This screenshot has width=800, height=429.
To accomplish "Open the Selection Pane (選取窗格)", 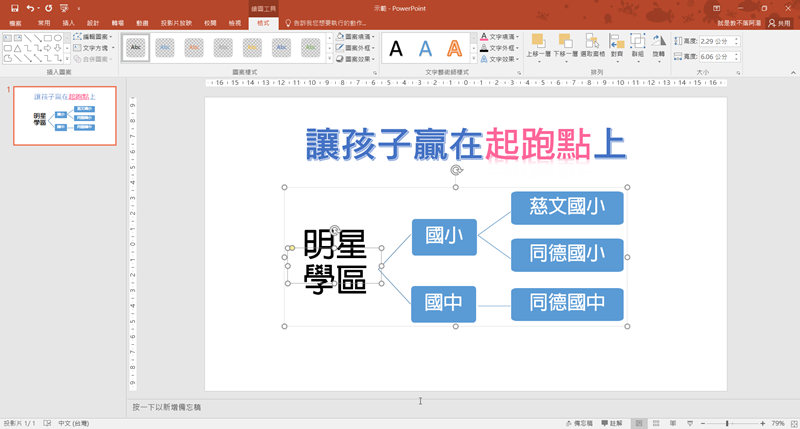I will [x=592, y=45].
